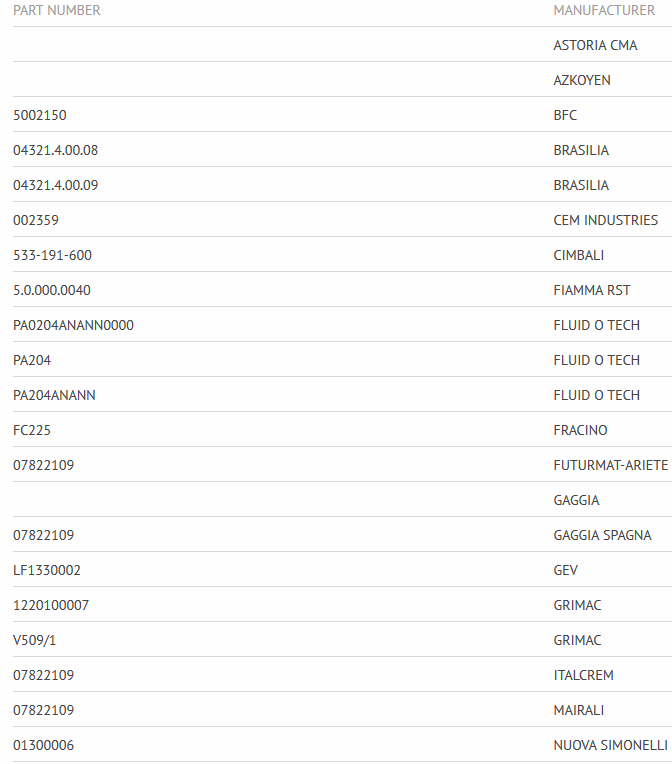The width and height of the screenshot is (672, 764).
Task: Click the CEM INDUSTRIES manufacturer name
Action: tap(606, 220)
